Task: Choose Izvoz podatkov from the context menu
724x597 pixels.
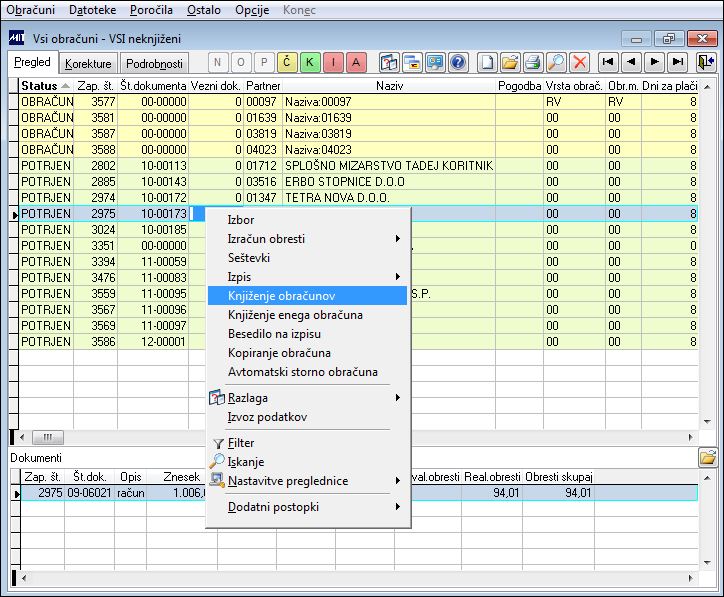Action: (308, 417)
